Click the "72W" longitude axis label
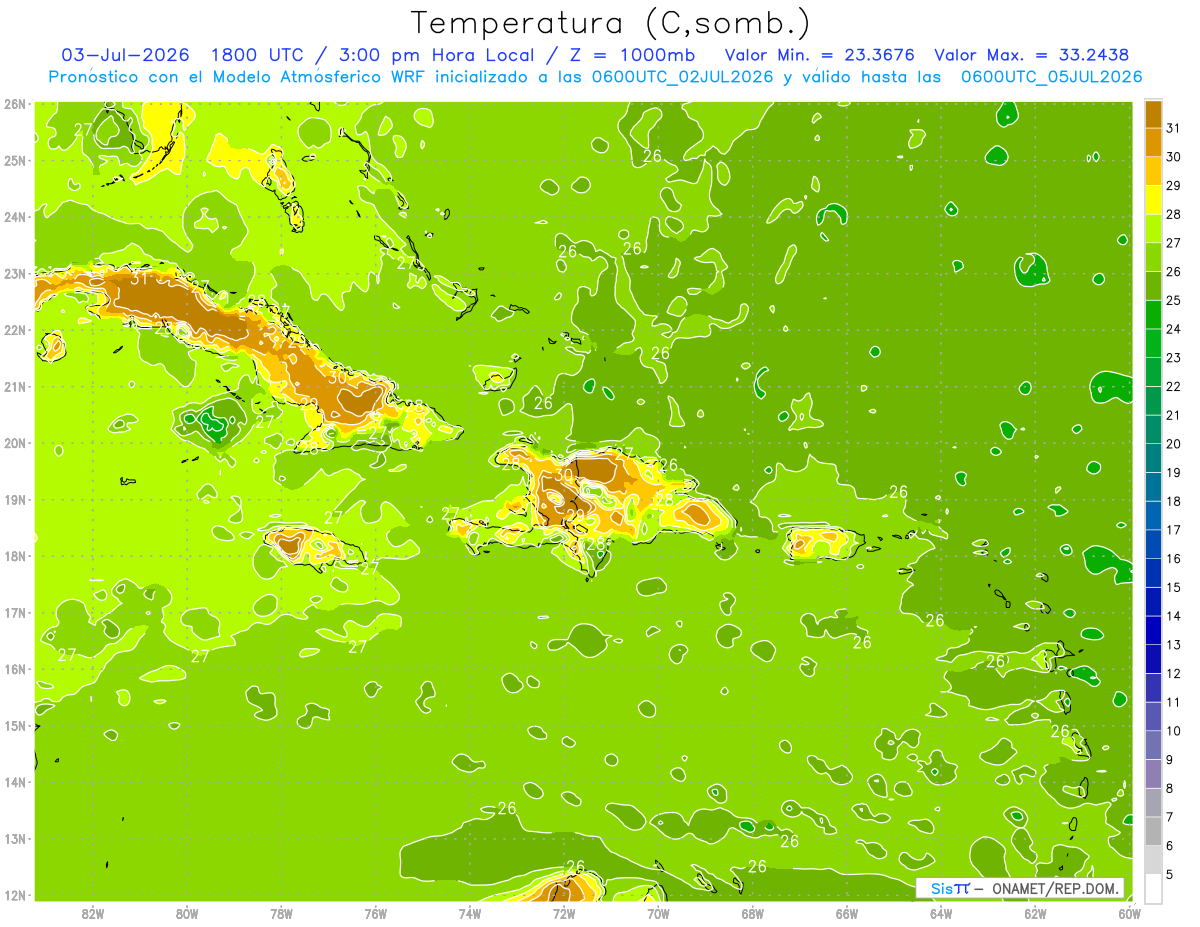1200x927 pixels. click(564, 913)
